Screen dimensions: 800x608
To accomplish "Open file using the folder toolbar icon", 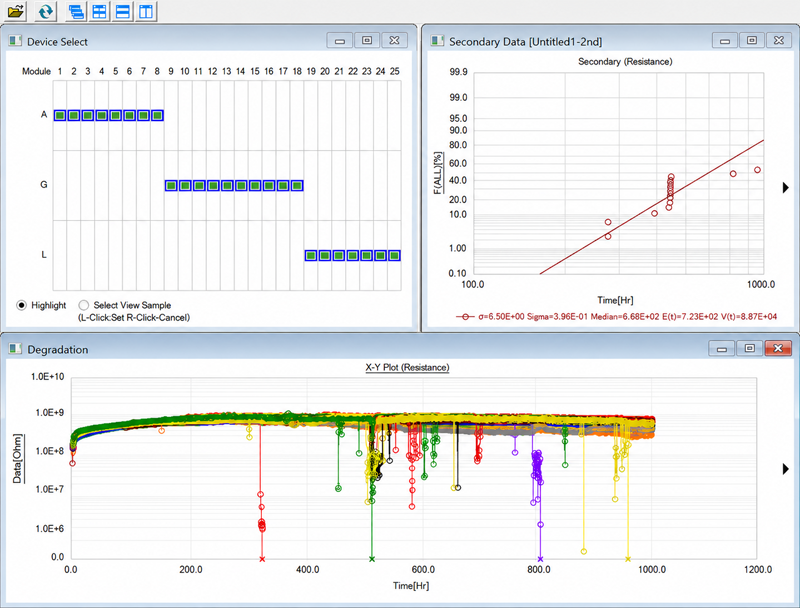I will click(16, 11).
